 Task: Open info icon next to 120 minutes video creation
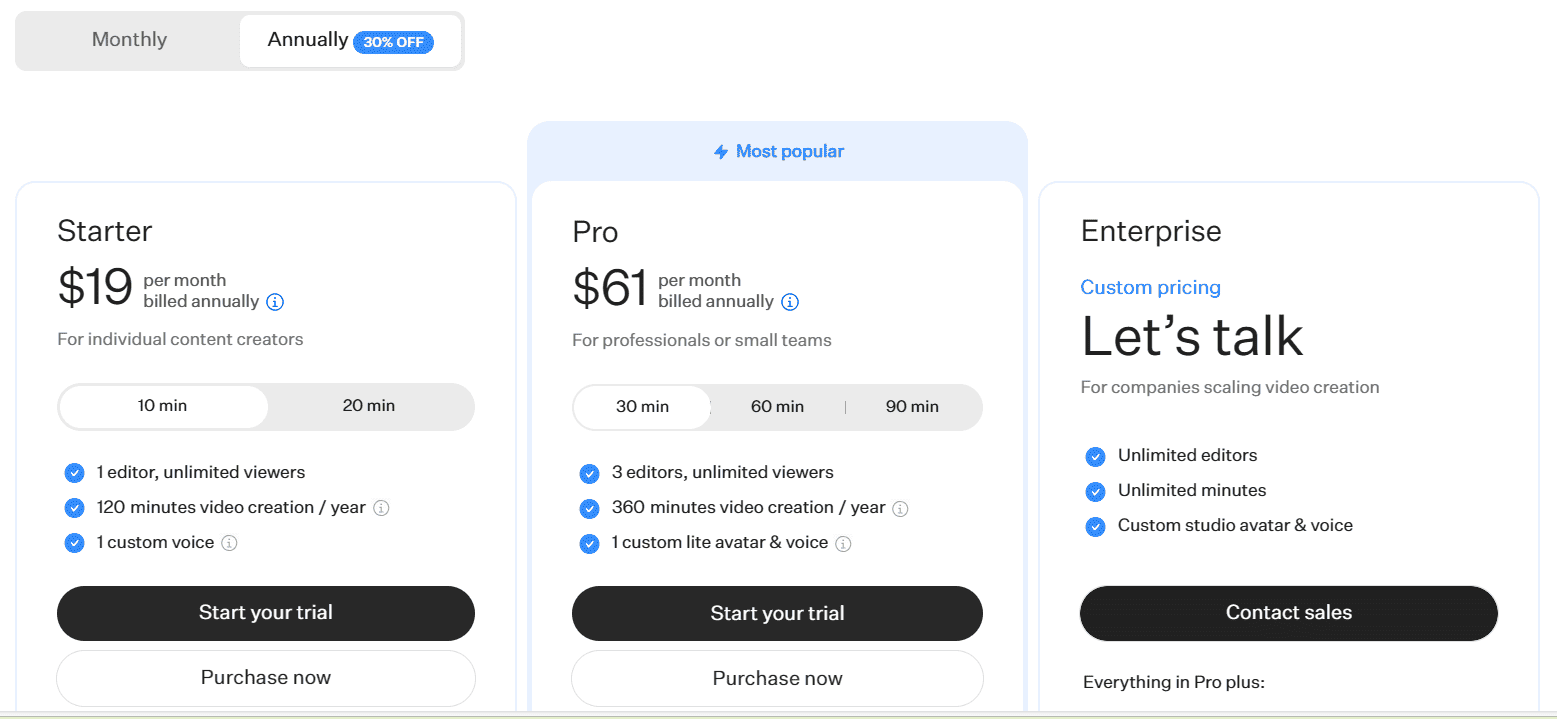381,508
